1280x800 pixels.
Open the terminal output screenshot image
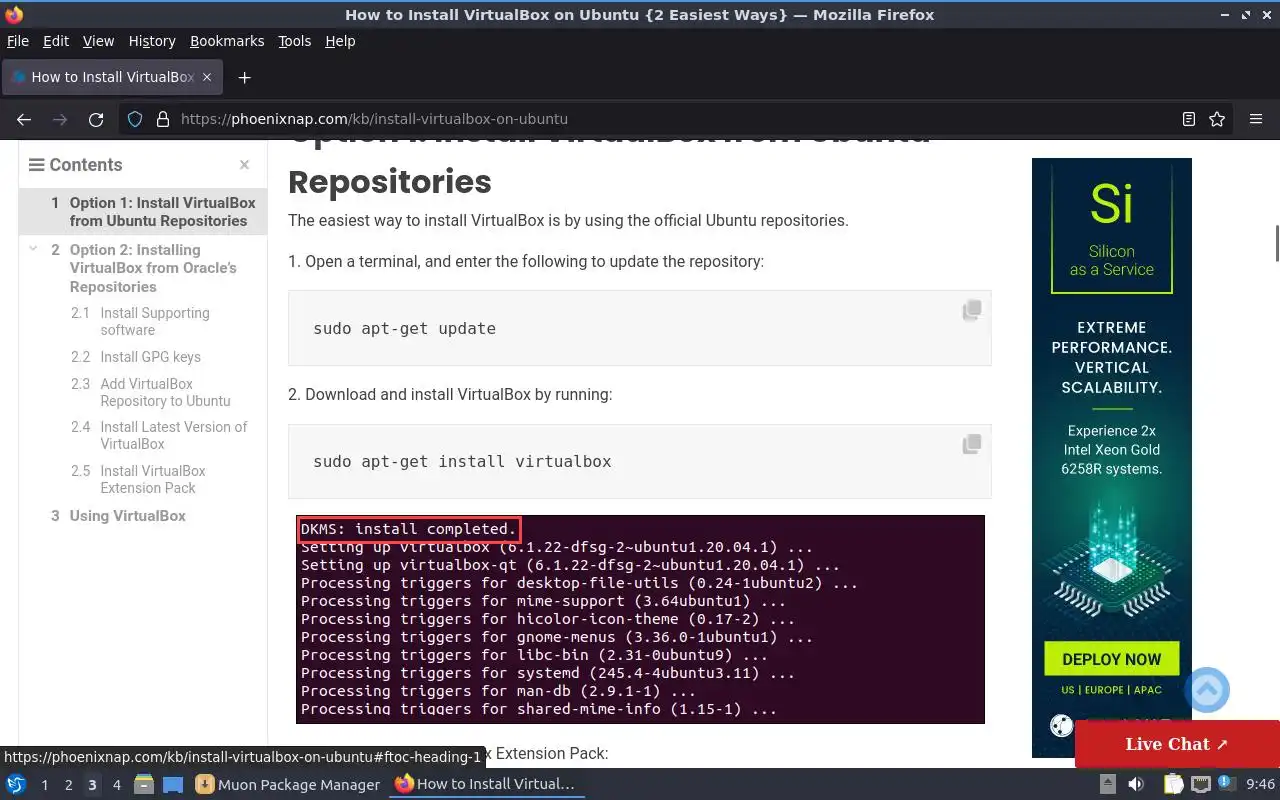[640, 619]
